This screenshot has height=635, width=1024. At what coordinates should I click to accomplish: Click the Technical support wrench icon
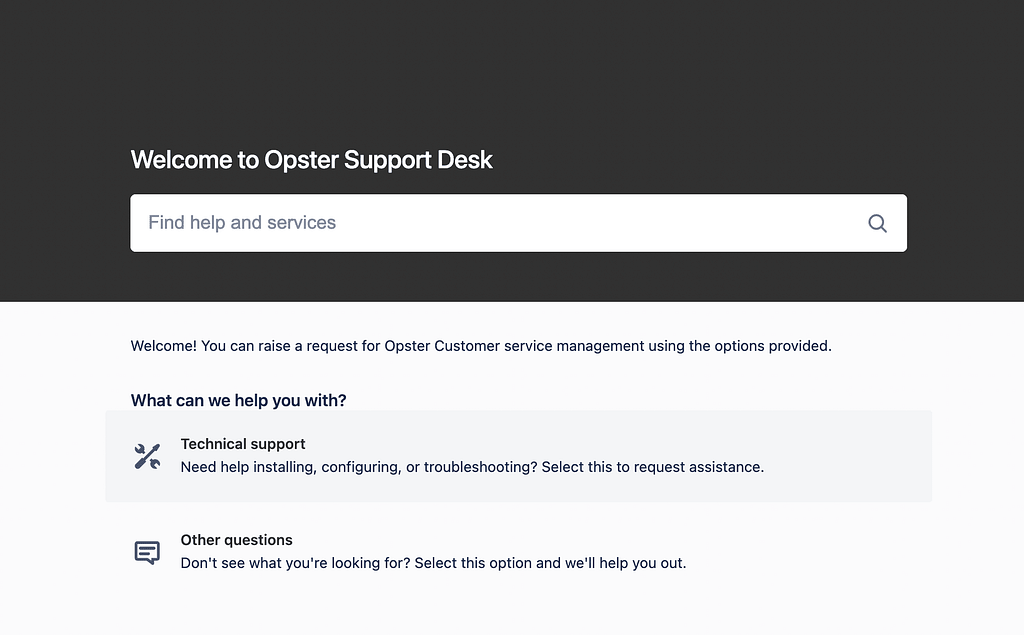click(148, 456)
